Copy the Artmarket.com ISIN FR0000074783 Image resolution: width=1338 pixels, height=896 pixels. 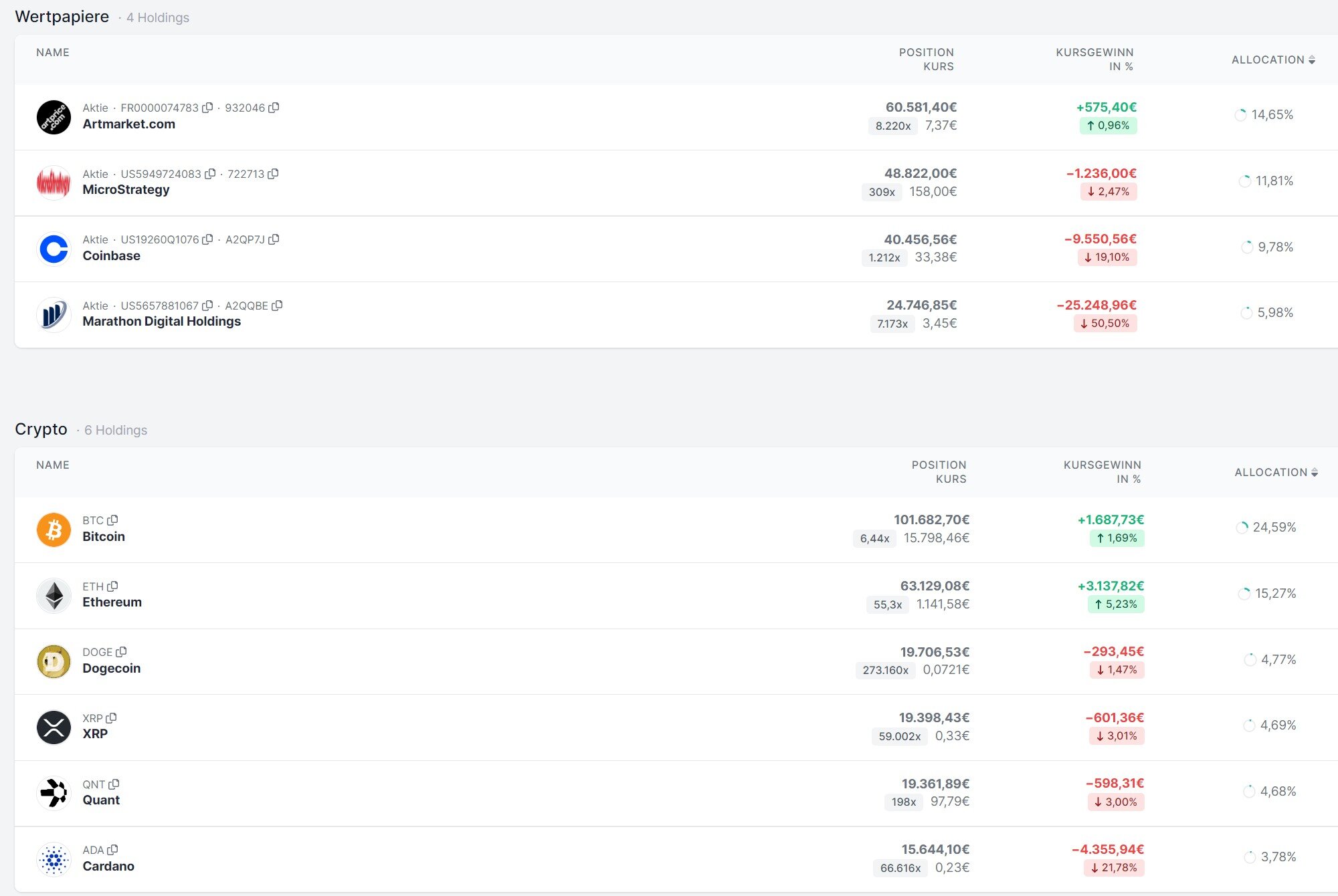(x=207, y=108)
